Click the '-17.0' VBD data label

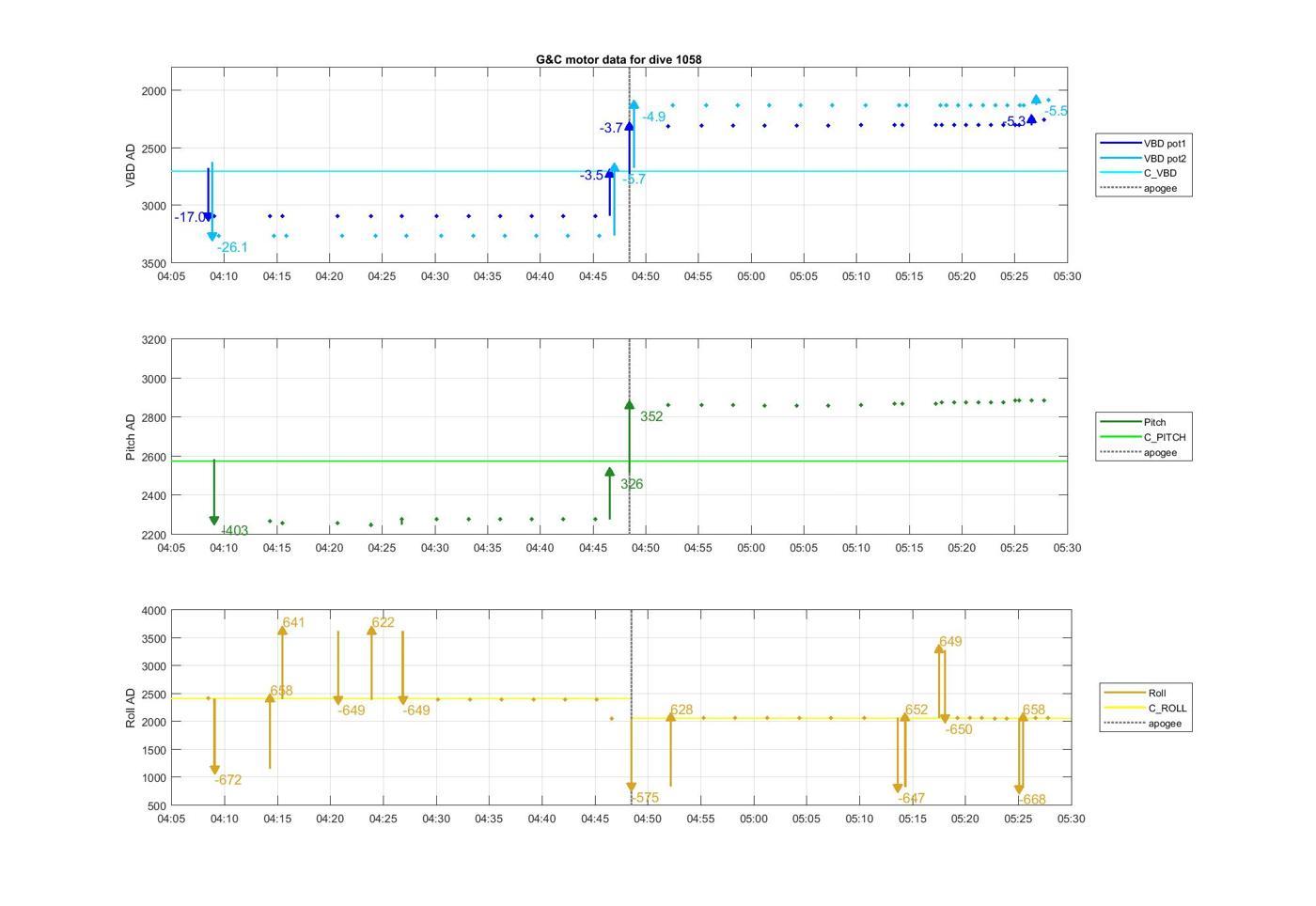[x=190, y=217]
